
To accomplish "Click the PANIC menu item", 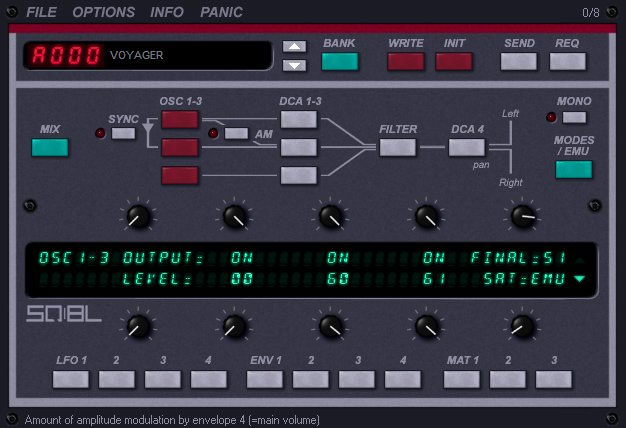I will click(221, 12).
